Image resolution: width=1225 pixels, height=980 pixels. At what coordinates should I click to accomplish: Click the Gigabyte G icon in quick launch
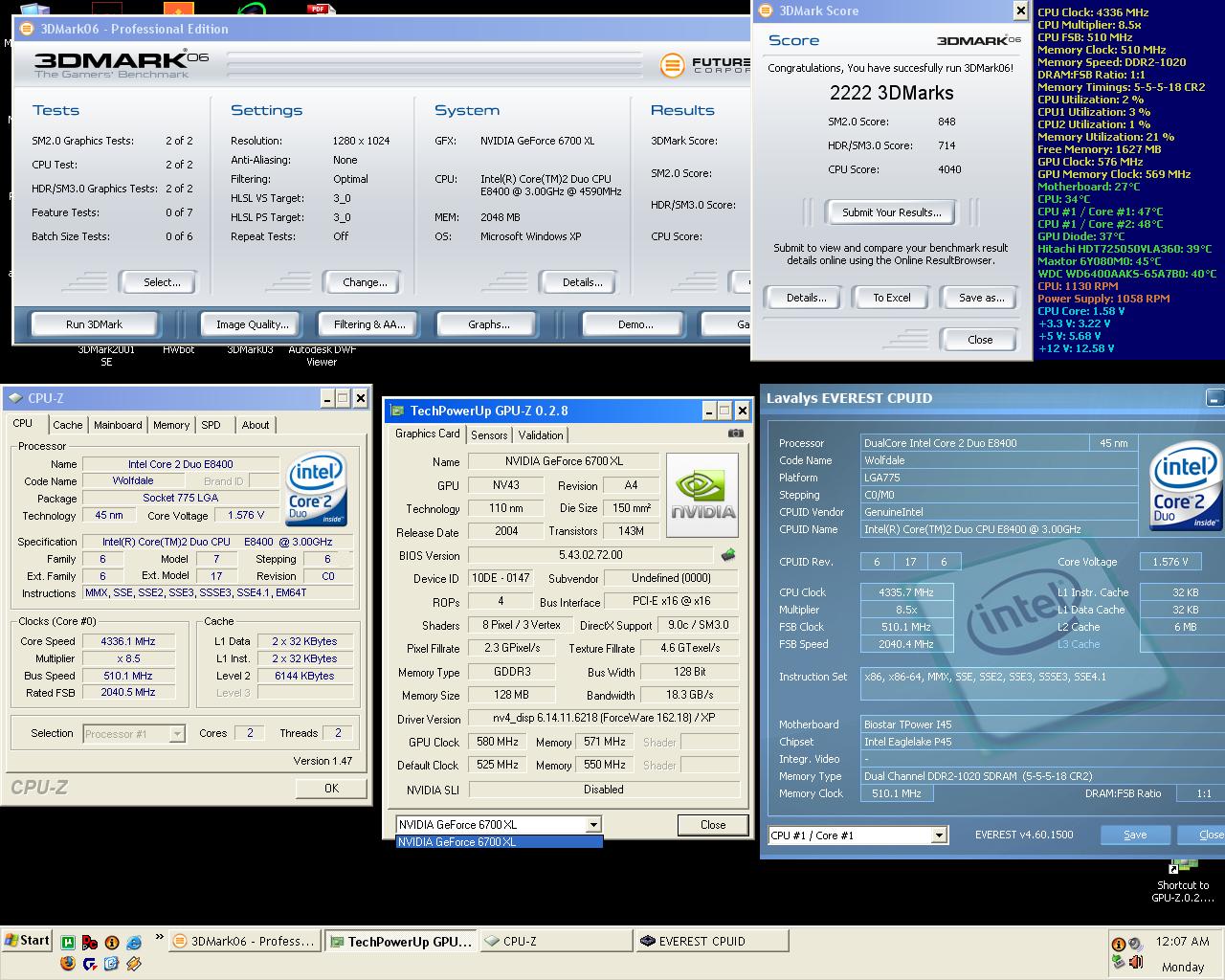pyautogui.click(x=90, y=964)
